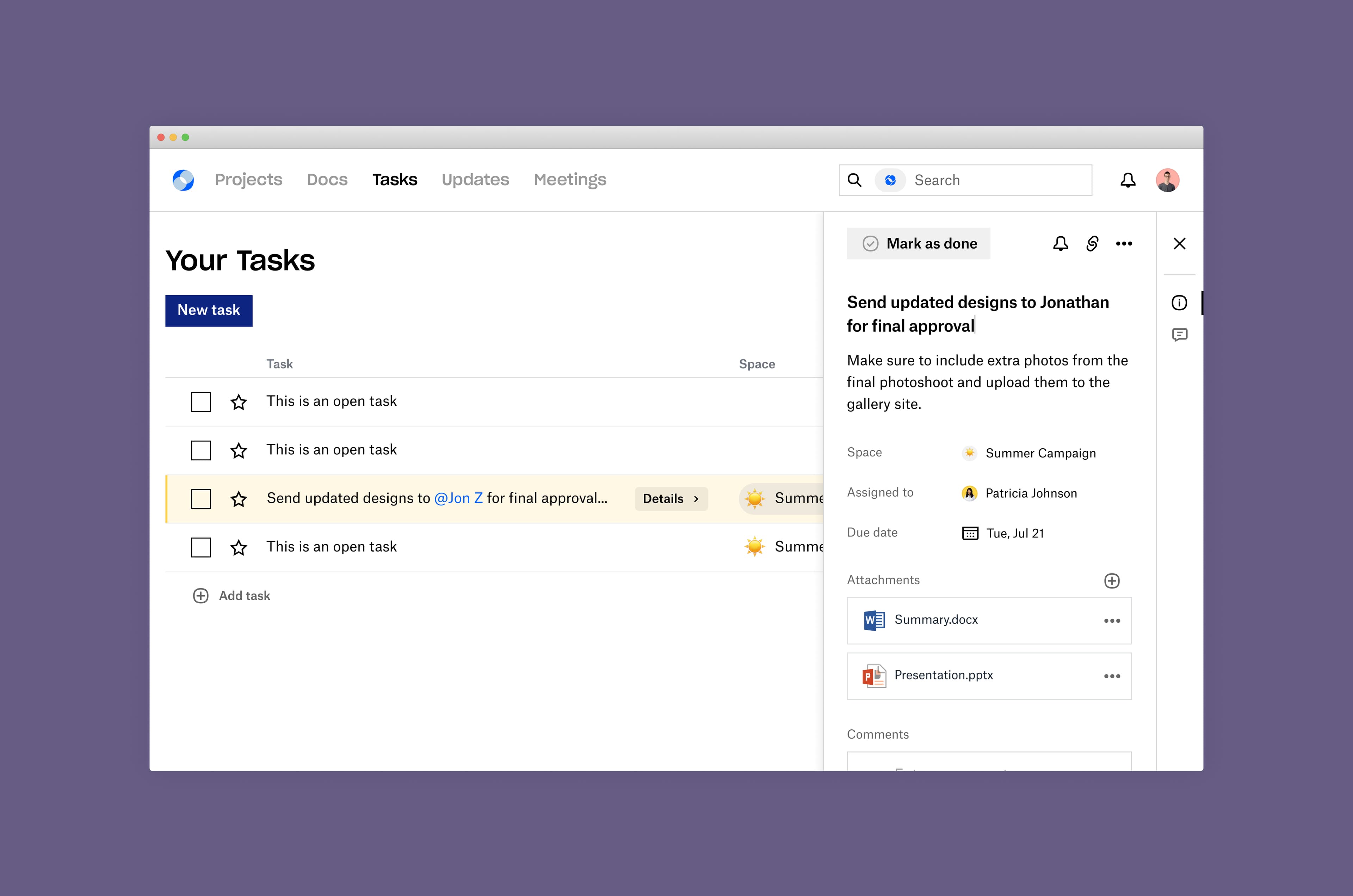
Task: Click the Your Tasks heading
Action: click(x=240, y=261)
